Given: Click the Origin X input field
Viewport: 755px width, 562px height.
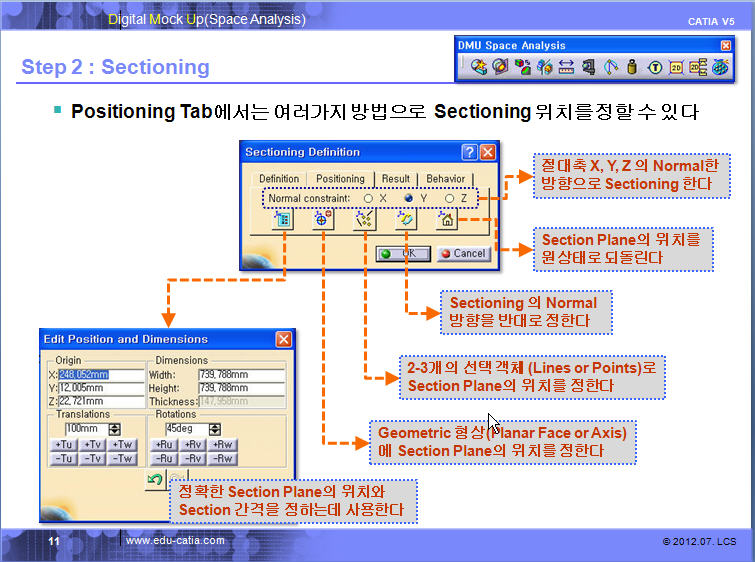Looking at the screenshot, I should (x=89, y=375).
